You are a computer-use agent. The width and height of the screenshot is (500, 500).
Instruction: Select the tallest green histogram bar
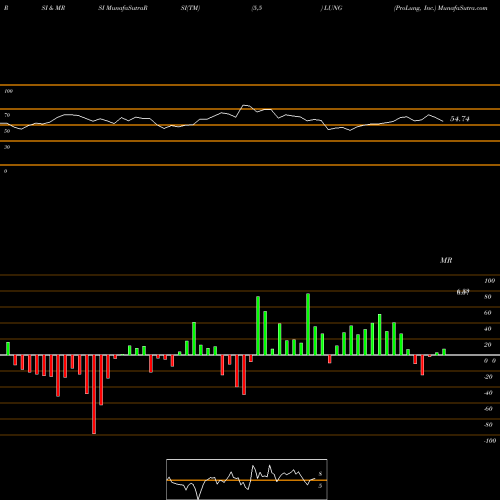point(308,324)
